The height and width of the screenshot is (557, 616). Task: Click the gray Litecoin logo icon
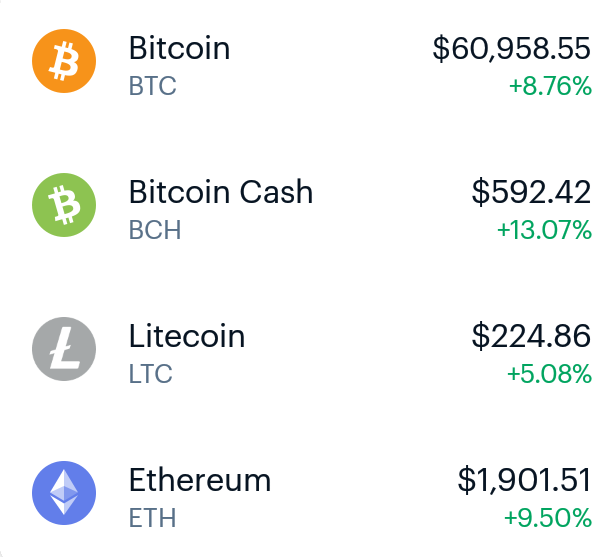tap(64, 349)
